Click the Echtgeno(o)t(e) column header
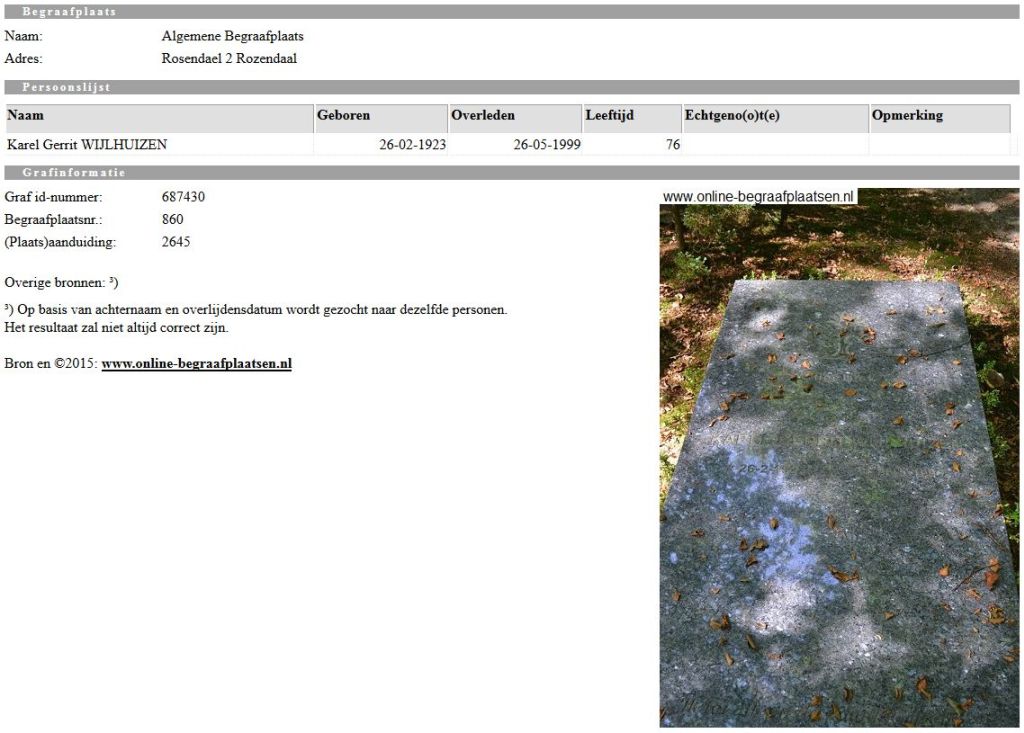 (776, 118)
